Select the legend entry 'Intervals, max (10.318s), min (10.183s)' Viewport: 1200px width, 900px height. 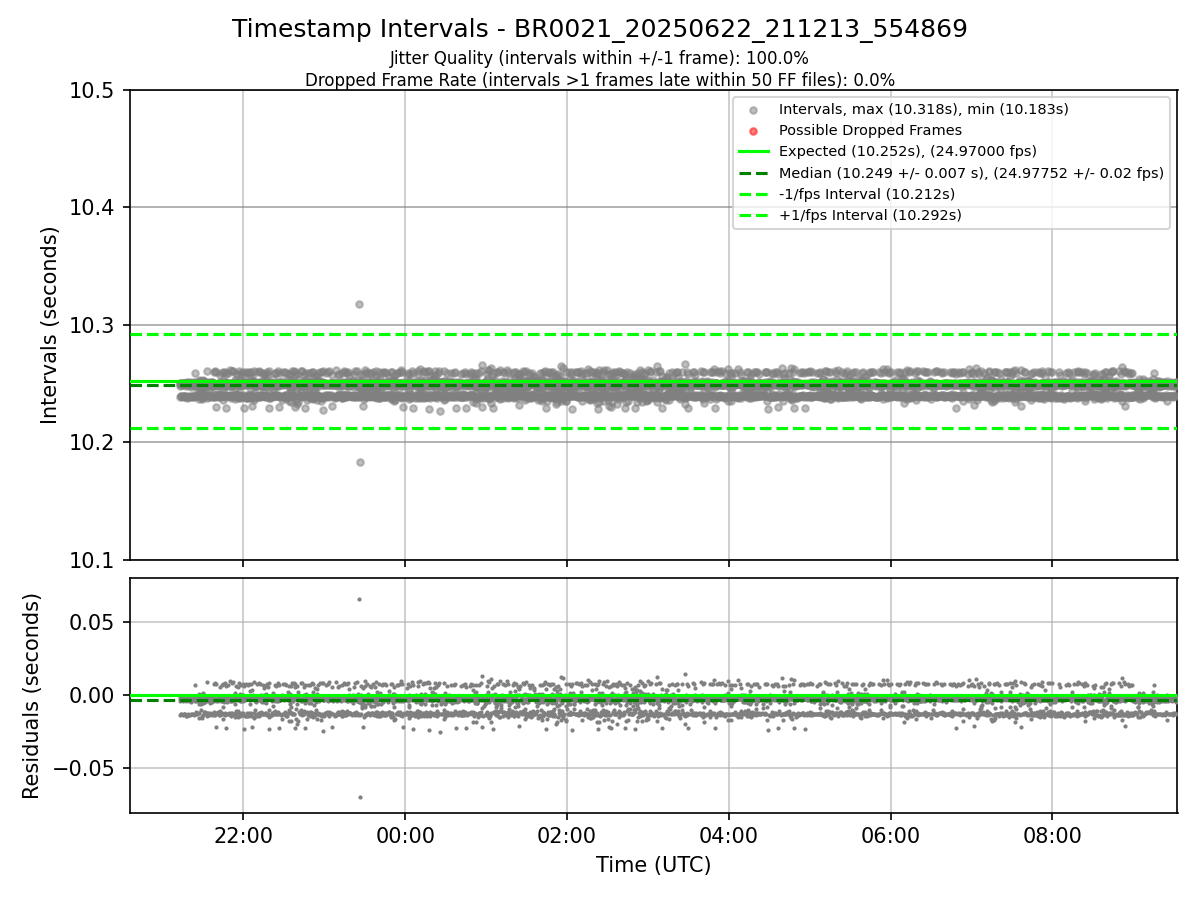click(924, 109)
